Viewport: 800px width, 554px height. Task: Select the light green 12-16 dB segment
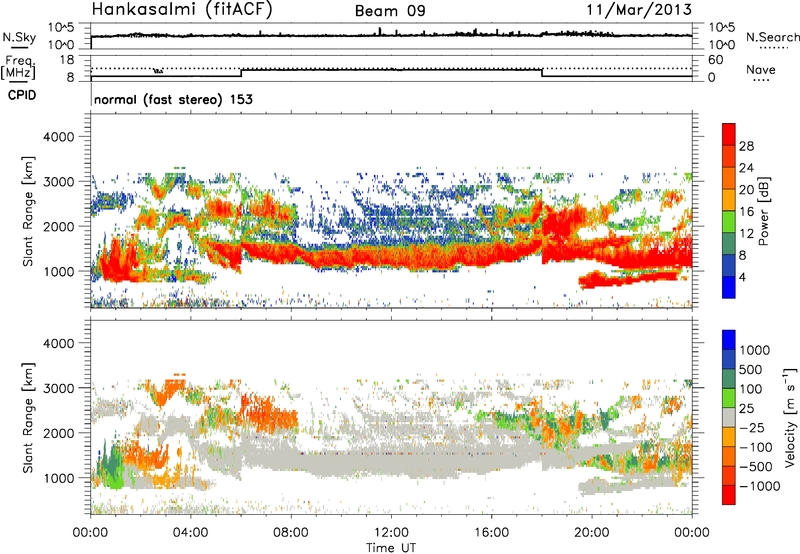click(729, 222)
